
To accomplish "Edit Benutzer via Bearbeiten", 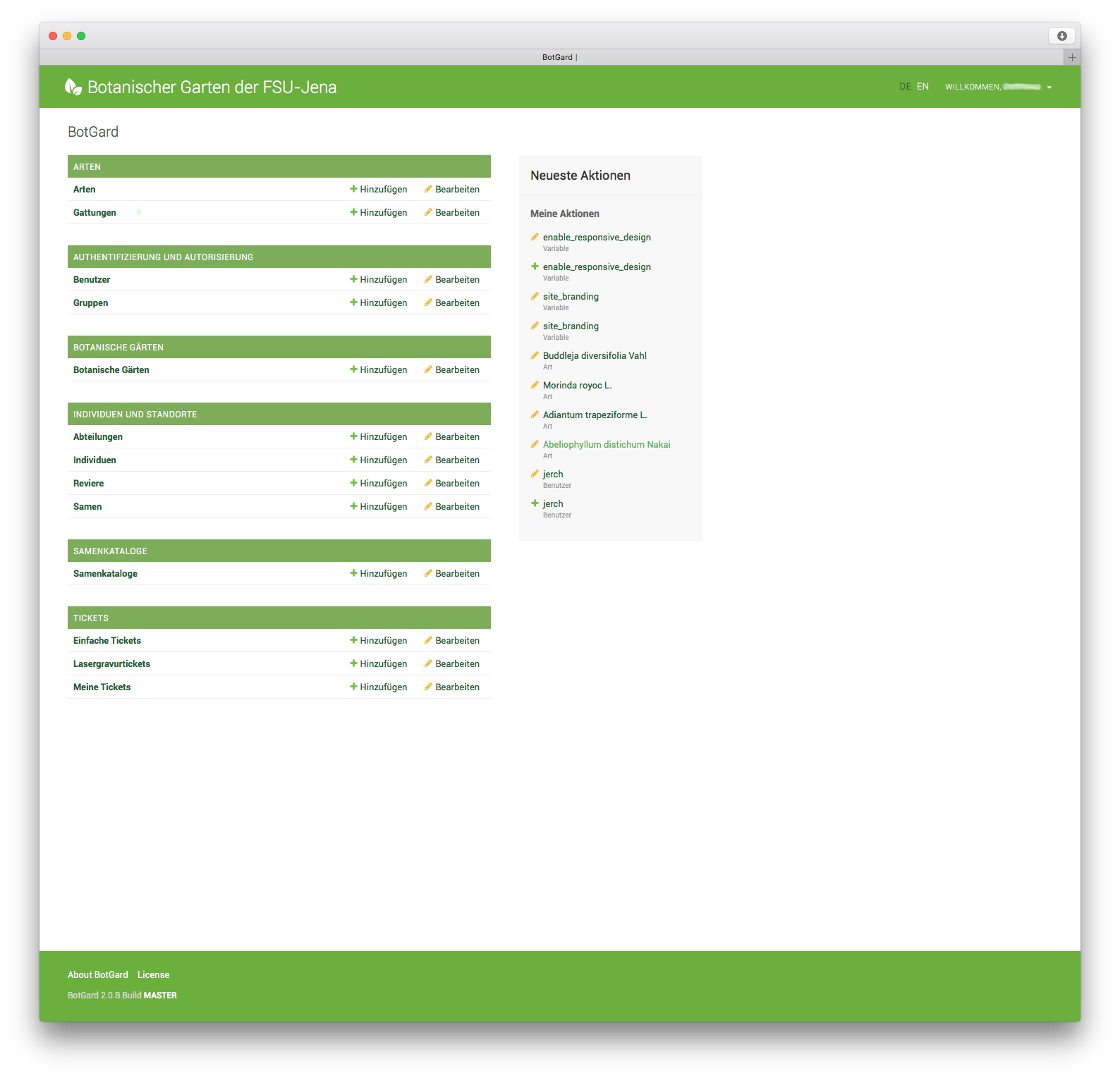I will pyautogui.click(x=452, y=279).
